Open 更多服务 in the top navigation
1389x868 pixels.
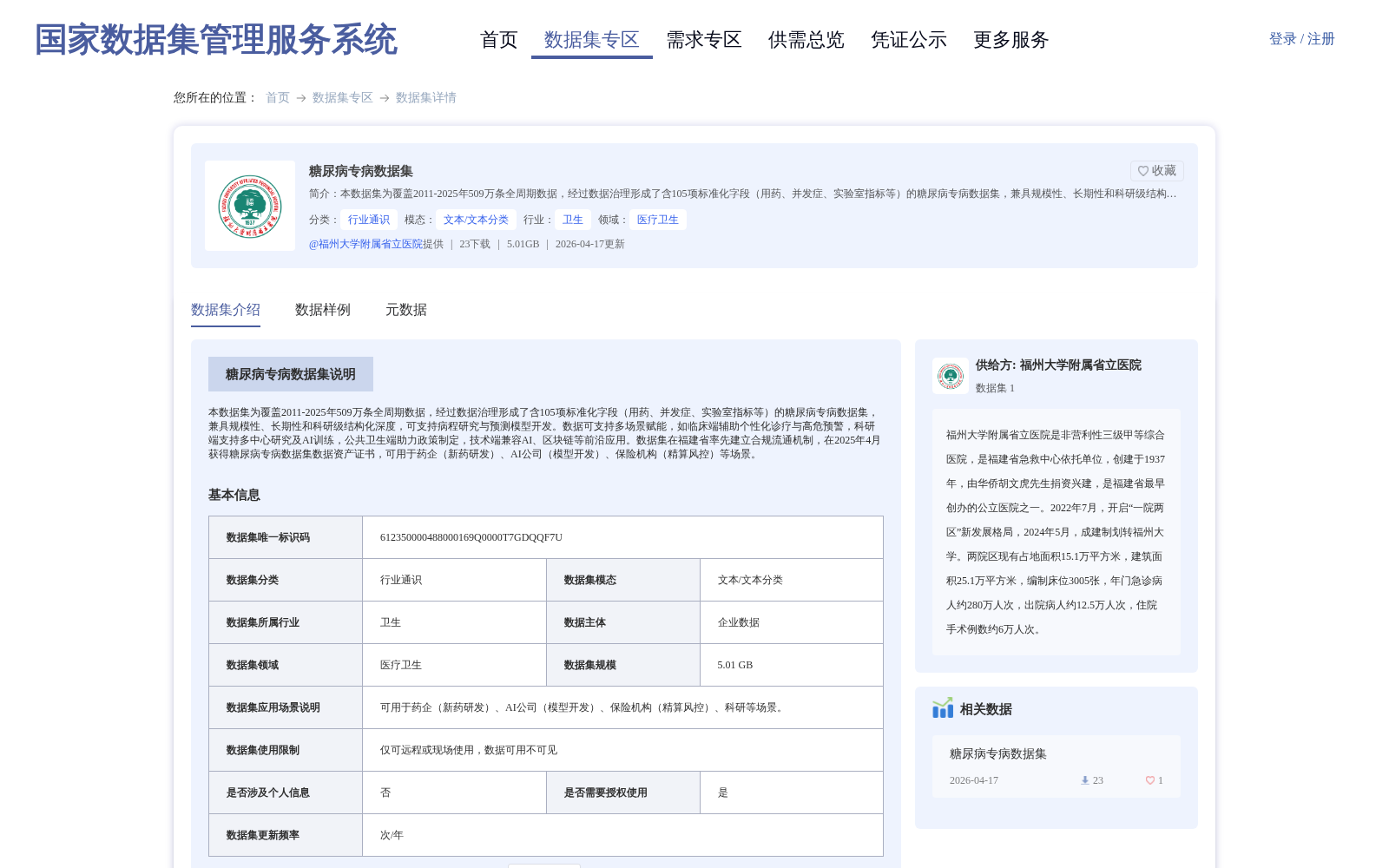1011,40
